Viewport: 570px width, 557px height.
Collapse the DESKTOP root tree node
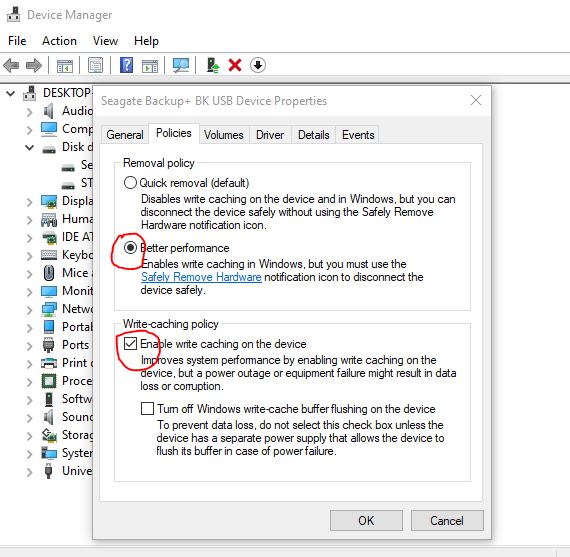pos(11,93)
